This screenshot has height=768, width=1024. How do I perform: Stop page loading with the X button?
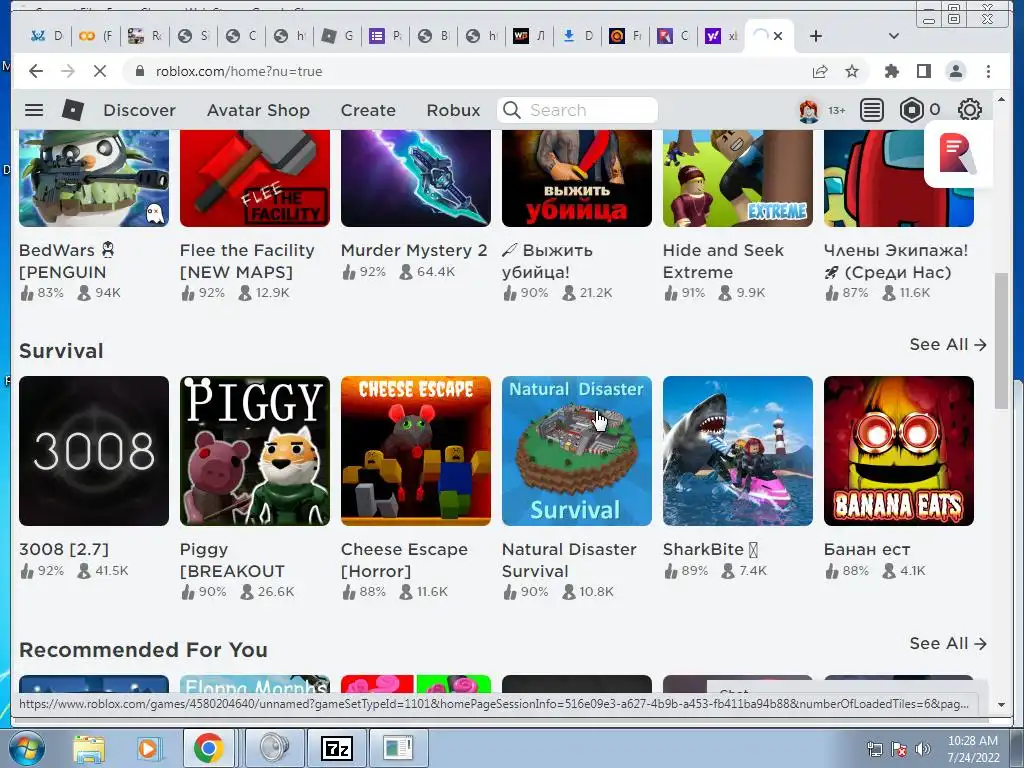click(x=100, y=71)
